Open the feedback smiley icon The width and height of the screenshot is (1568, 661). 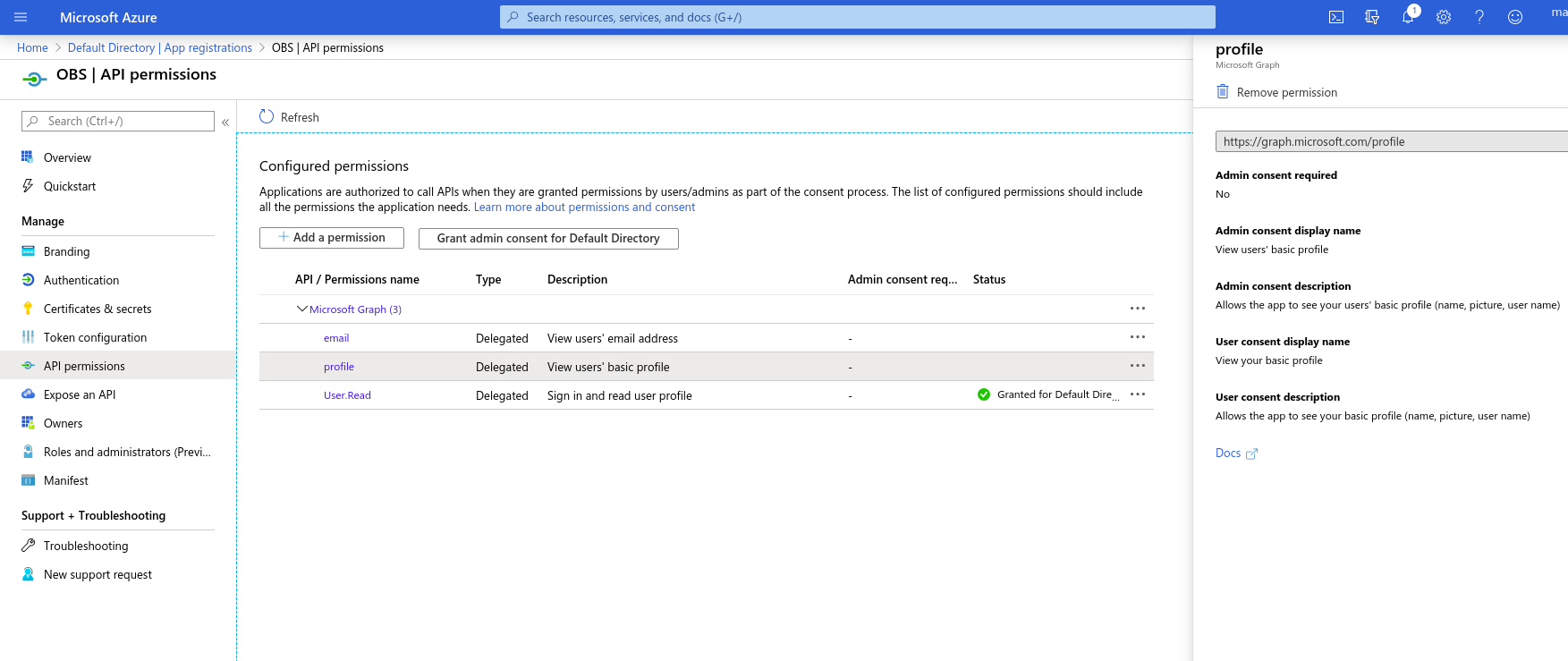point(1515,17)
